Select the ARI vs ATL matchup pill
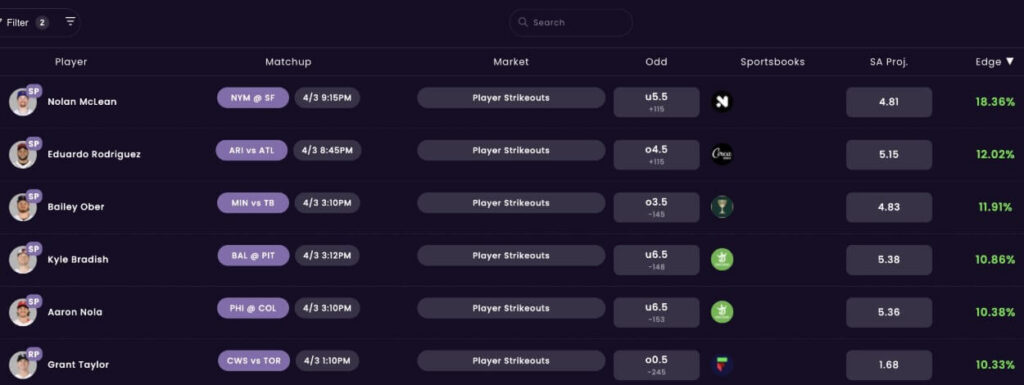Viewport: 1024px width, 385px height. pos(252,150)
